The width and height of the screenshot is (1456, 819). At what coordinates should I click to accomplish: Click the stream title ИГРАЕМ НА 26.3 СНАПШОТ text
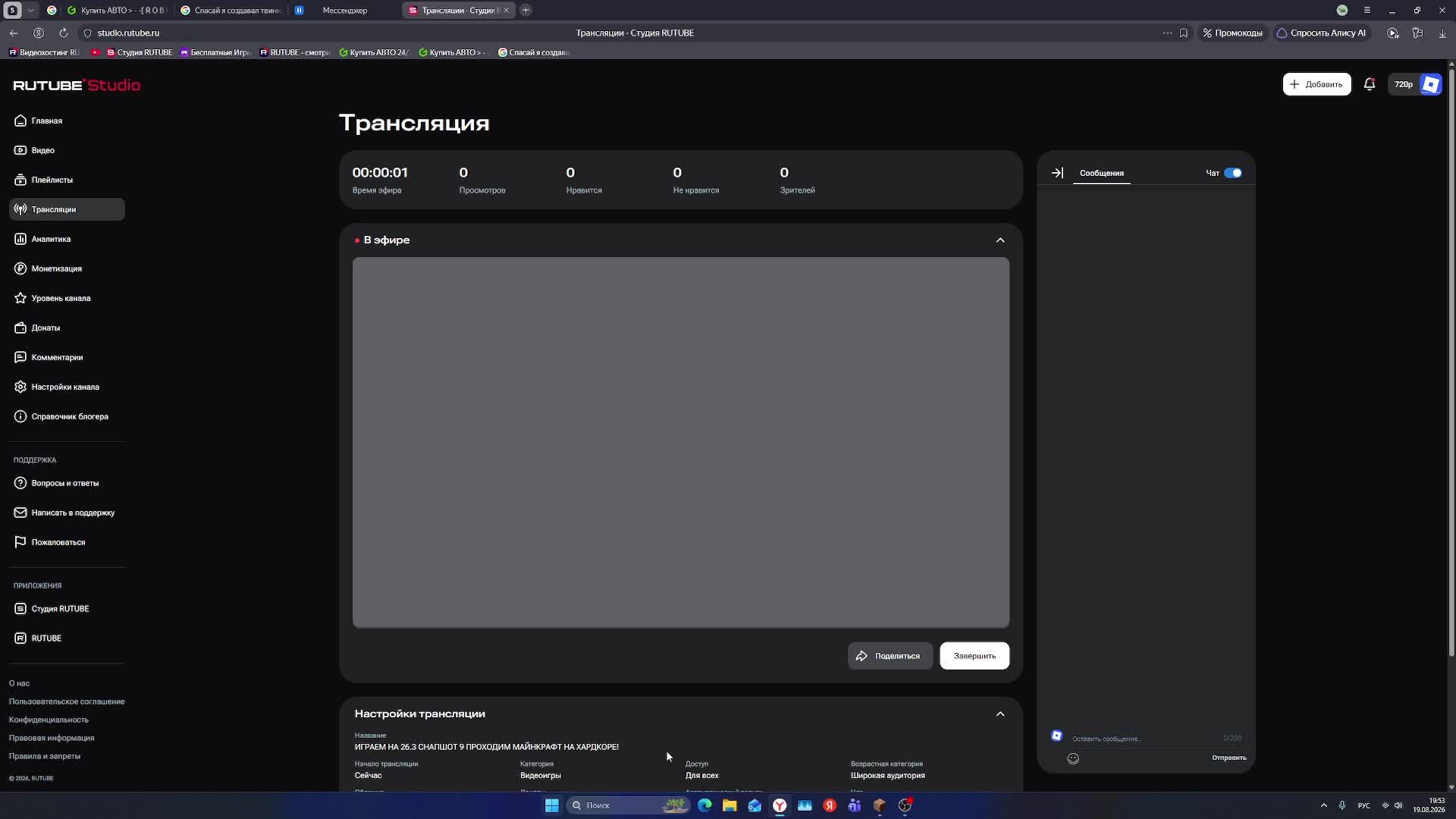(x=487, y=747)
